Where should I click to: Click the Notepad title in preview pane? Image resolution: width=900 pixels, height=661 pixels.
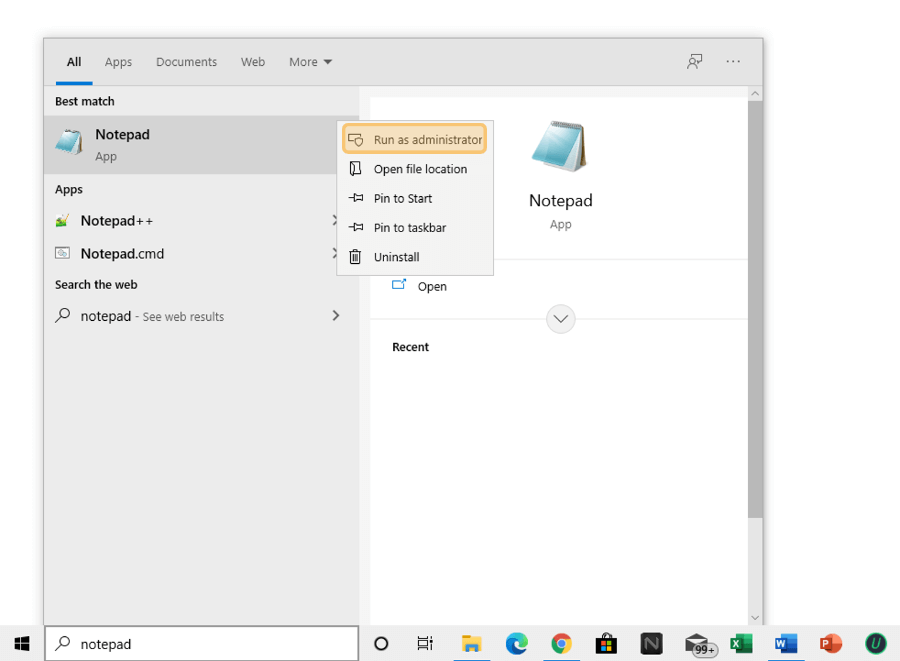click(561, 200)
